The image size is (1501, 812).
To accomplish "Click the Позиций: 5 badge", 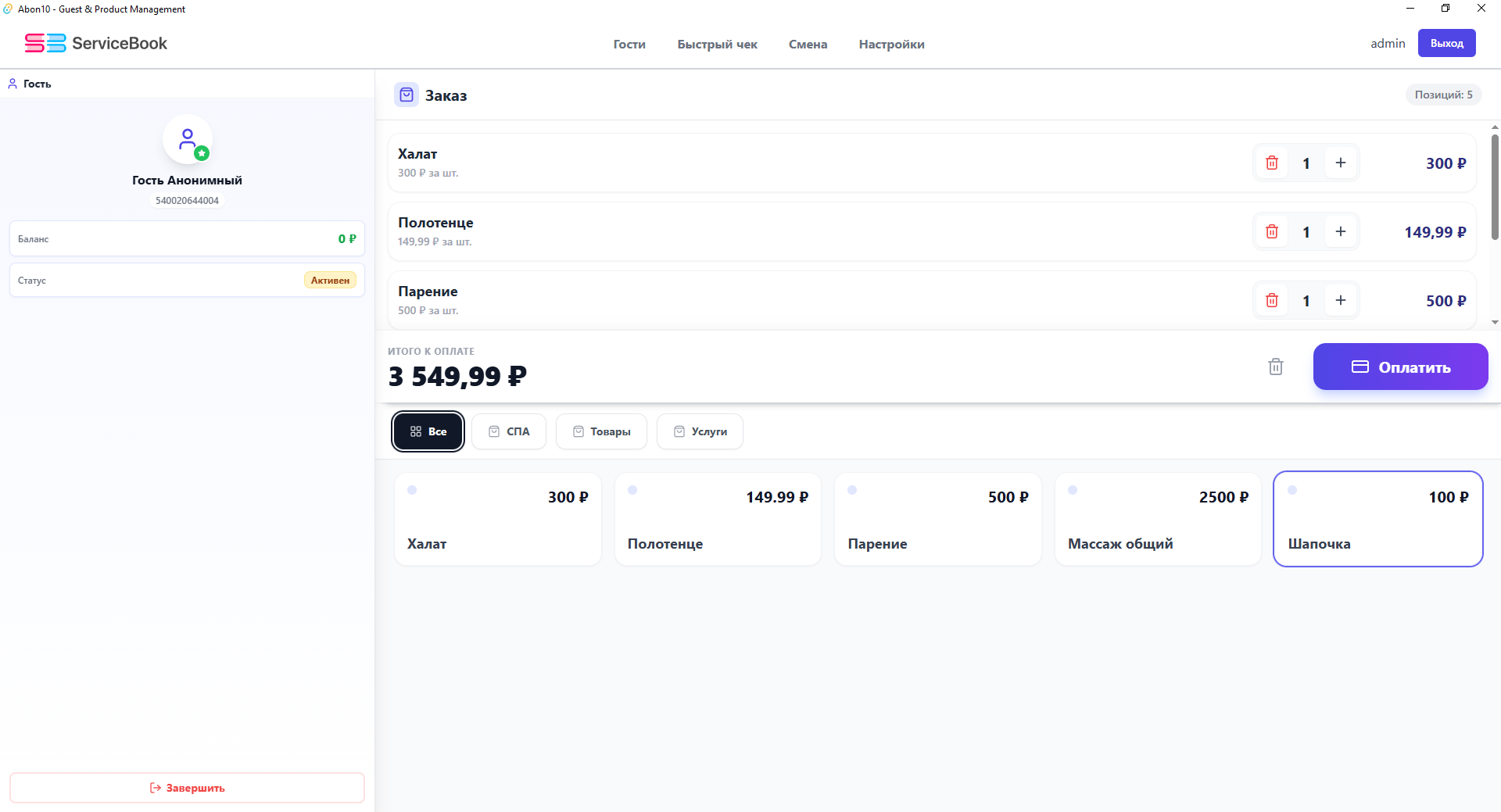I will [x=1443, y=95].
